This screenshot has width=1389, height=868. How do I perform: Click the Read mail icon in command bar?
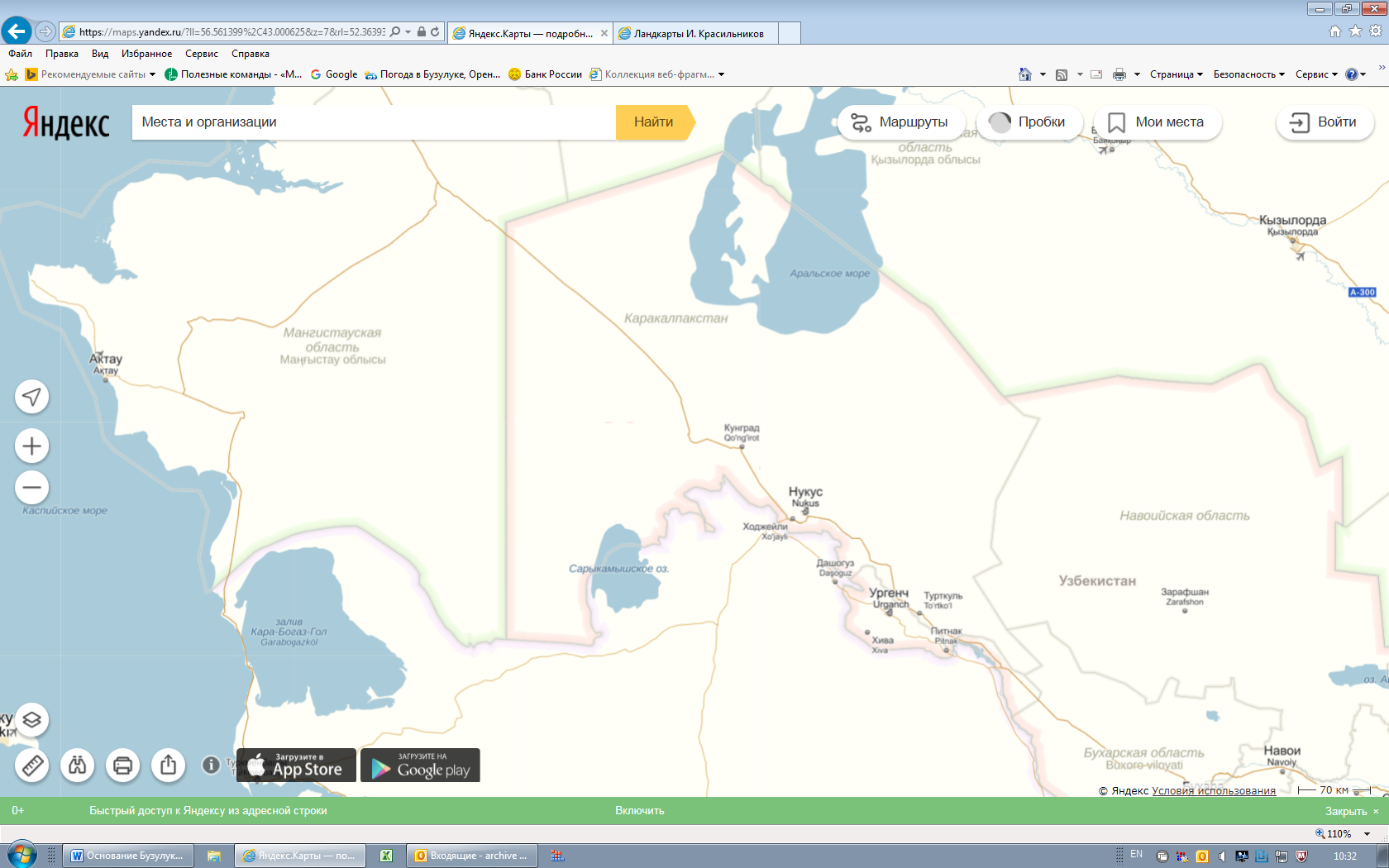[x=1096, y=74]
